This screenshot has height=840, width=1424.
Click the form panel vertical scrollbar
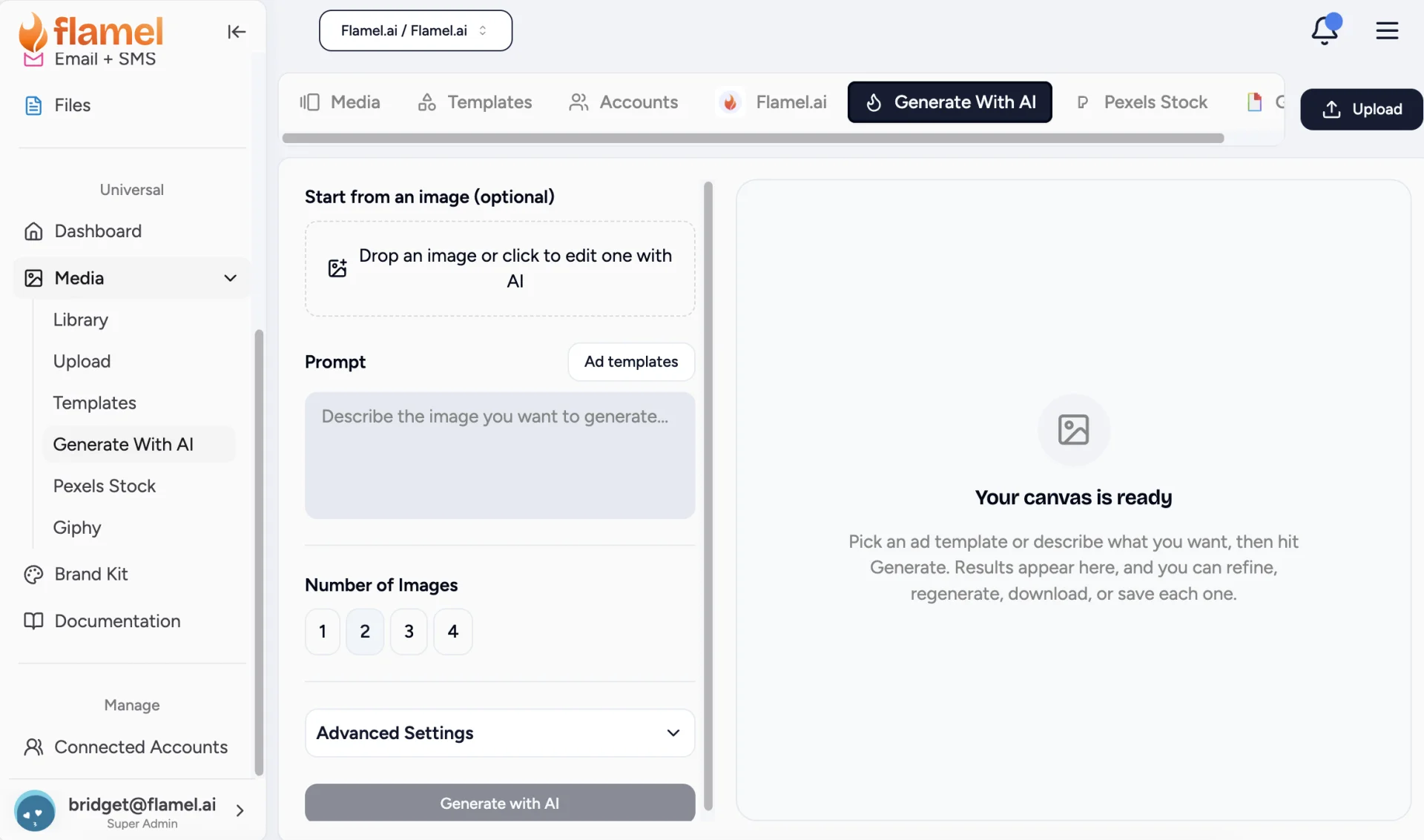click(708, 495)
